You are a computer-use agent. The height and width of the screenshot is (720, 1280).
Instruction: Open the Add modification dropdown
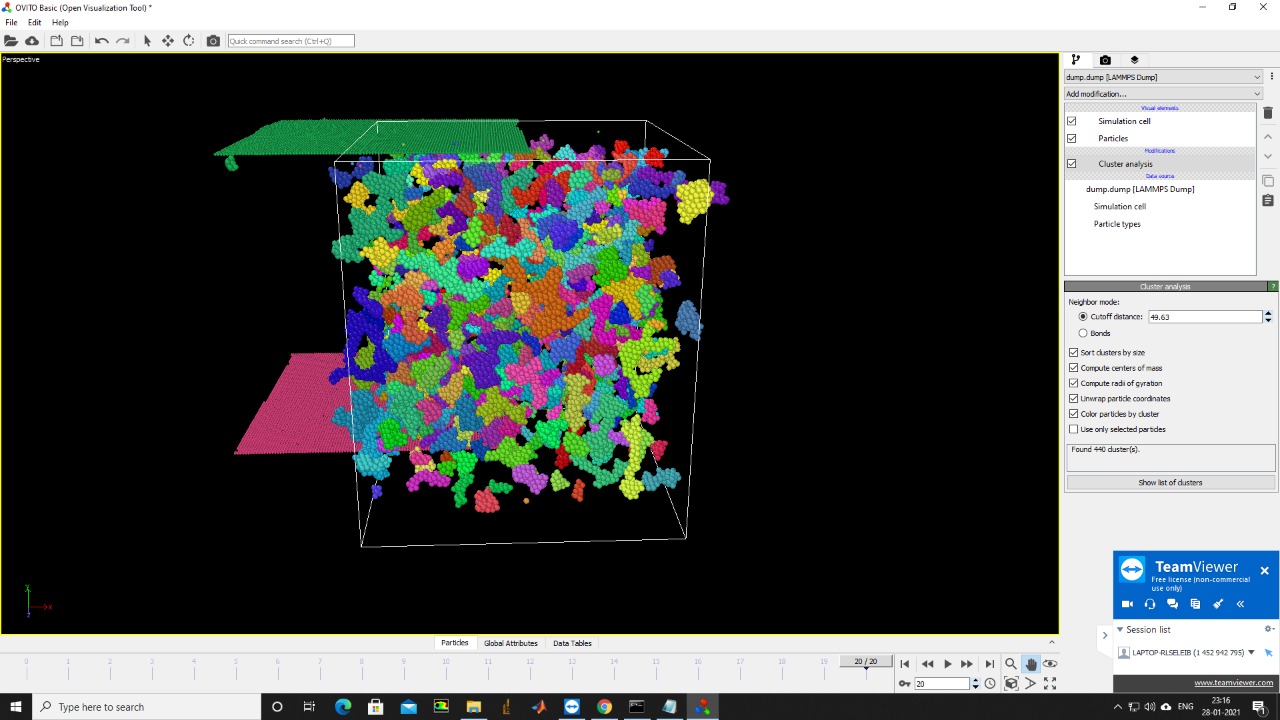click(x=1163, y=94)
